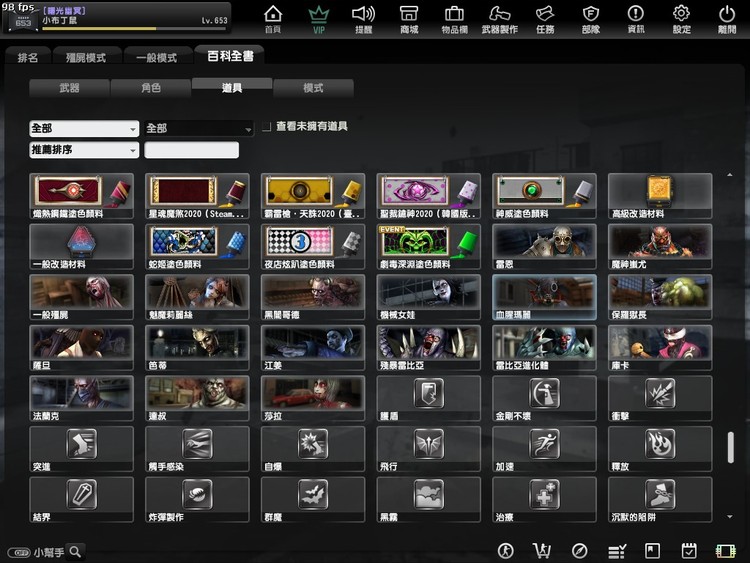Open the 殘暴雷比亞 zombie card

click(429, 348)
